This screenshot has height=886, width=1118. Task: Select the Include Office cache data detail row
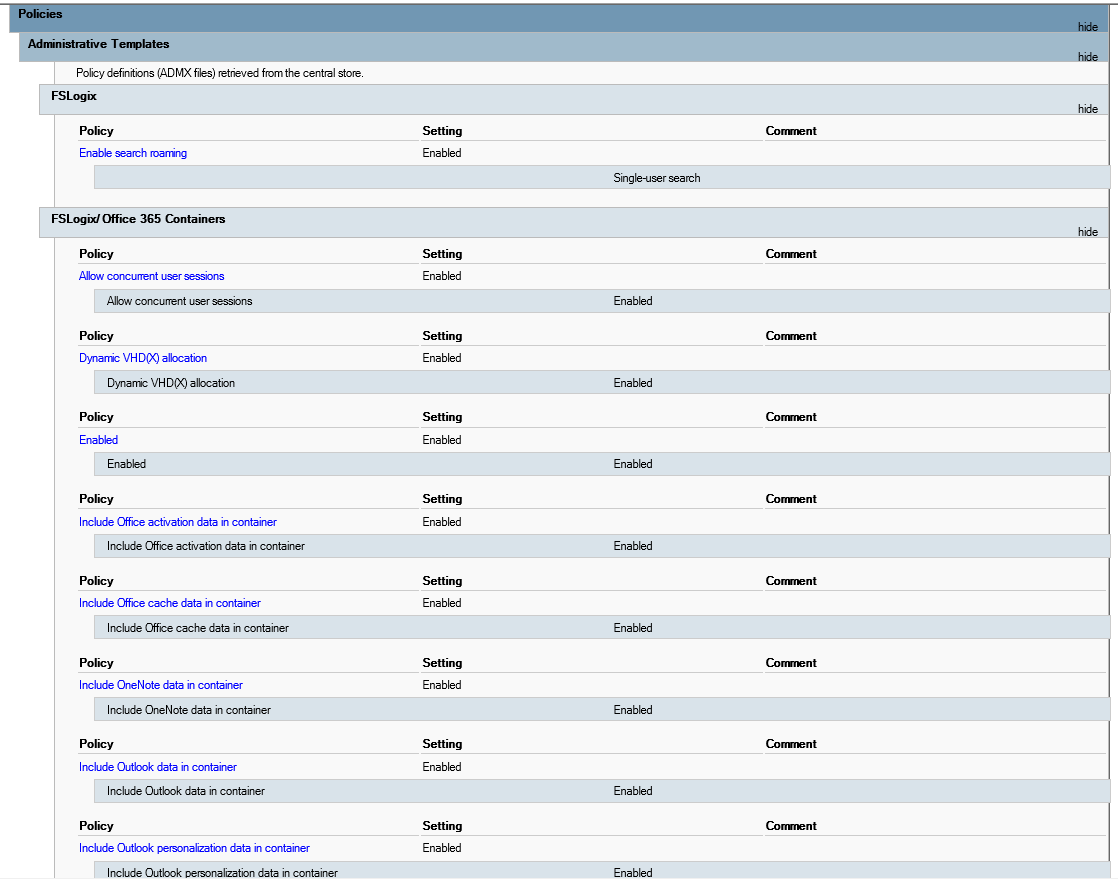coord(602,629)
